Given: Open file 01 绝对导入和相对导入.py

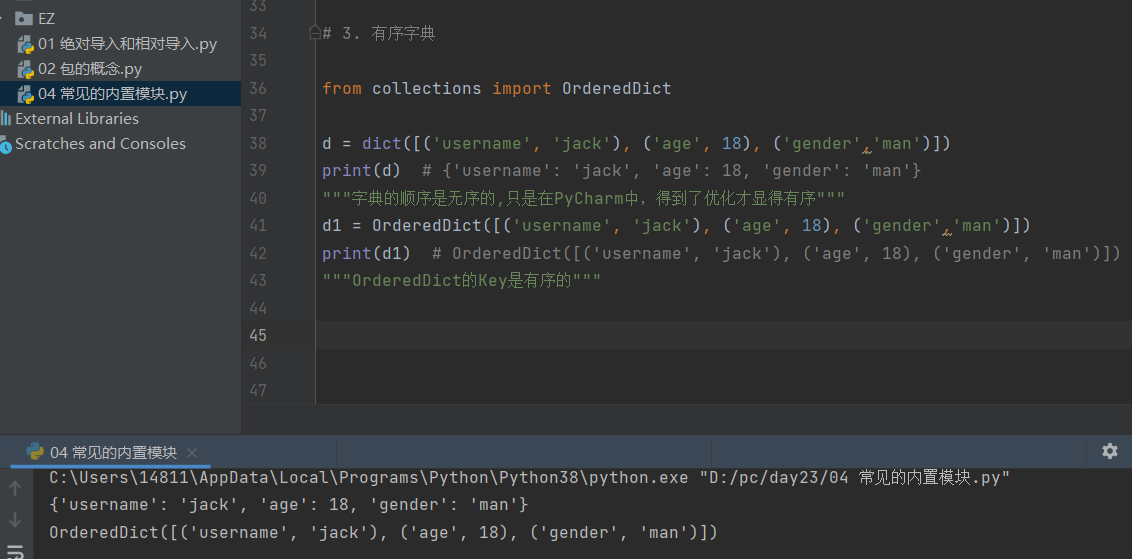Looking at the screenshot, I should click(x=127, y=44).
